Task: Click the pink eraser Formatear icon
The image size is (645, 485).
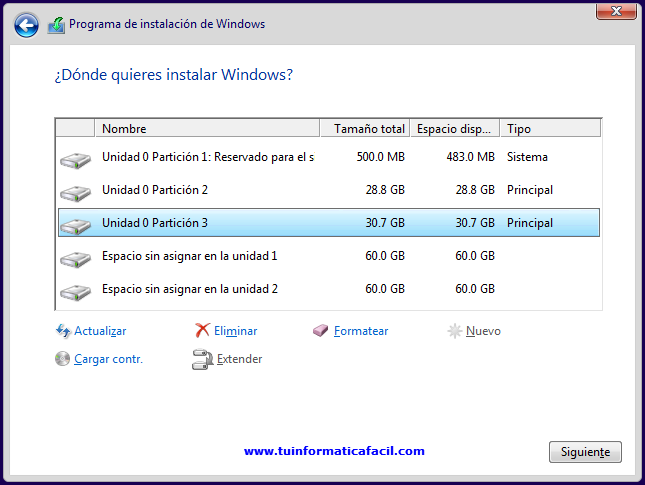Action: (x=320, y=330)
